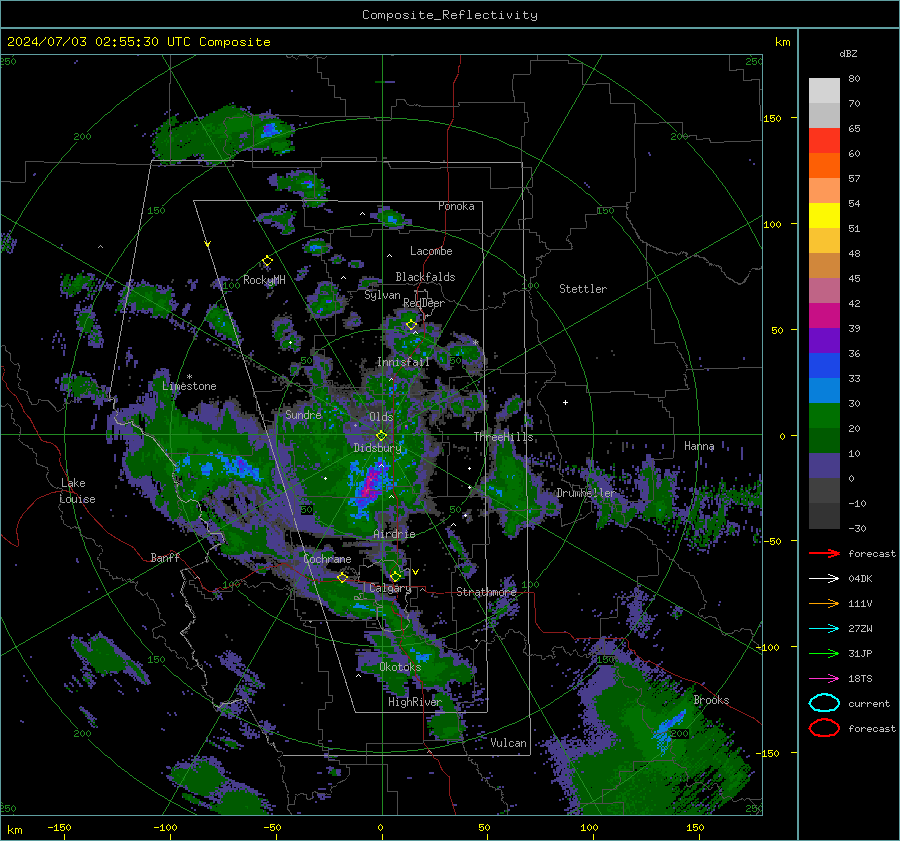This screenshot has height=841, width=900.
Task: Click the cyan current ellipse legend icon
Action: click(x=824, y=703)
